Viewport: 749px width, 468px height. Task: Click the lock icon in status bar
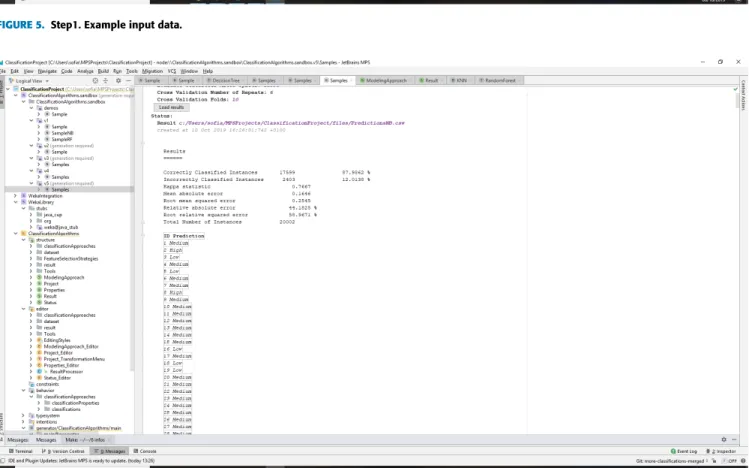click(714, 461)
